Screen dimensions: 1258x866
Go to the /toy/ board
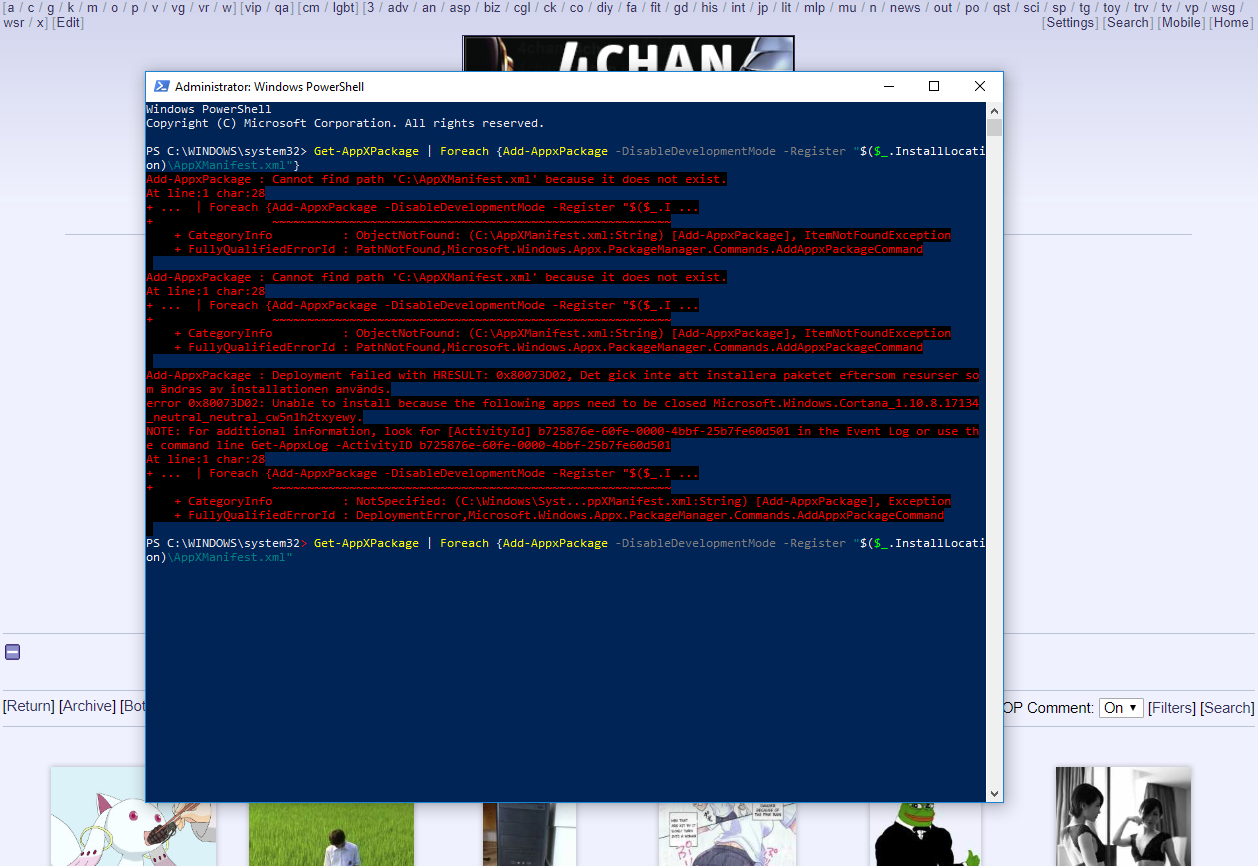[x=1112, y=8]
